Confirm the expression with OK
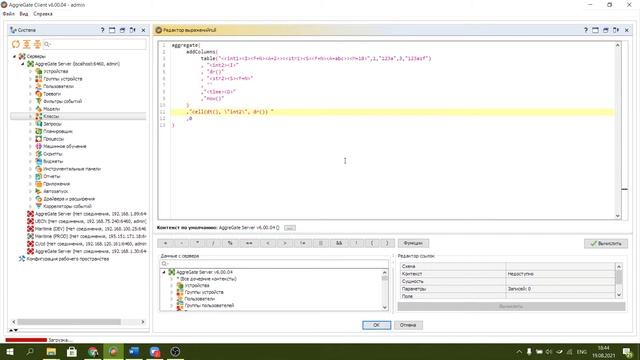The height and width of the screenshot is (360, 640). [x=376, y=325]
